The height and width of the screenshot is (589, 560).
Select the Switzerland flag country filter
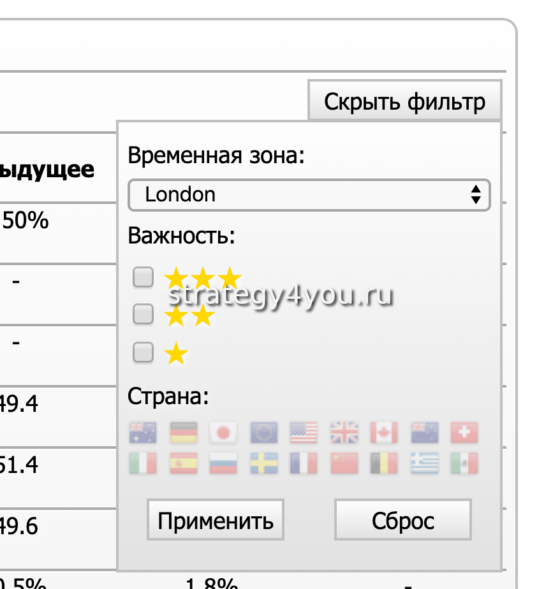click(464, 432)
